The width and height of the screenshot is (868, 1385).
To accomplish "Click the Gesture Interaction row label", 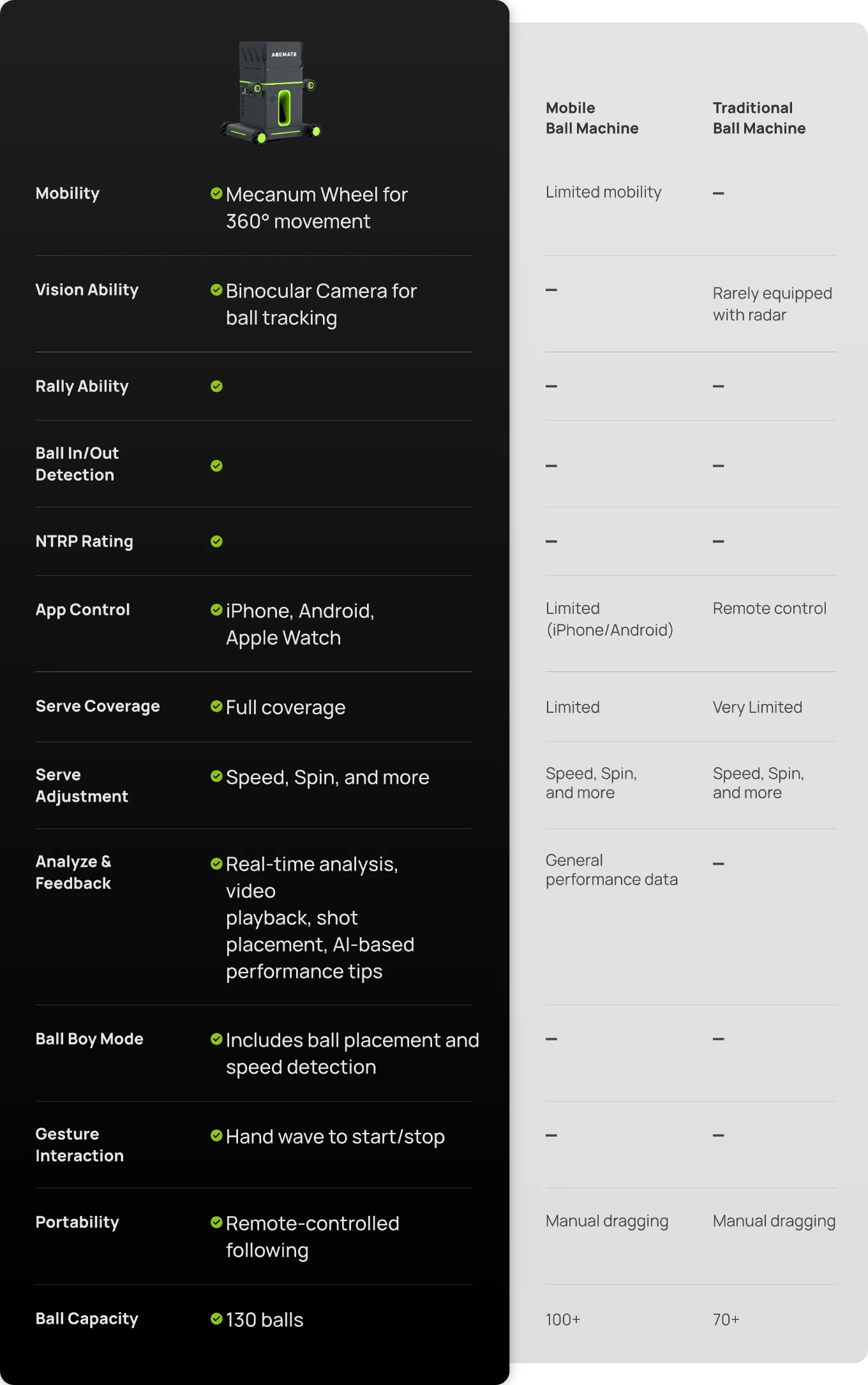I will (80, 1145).
